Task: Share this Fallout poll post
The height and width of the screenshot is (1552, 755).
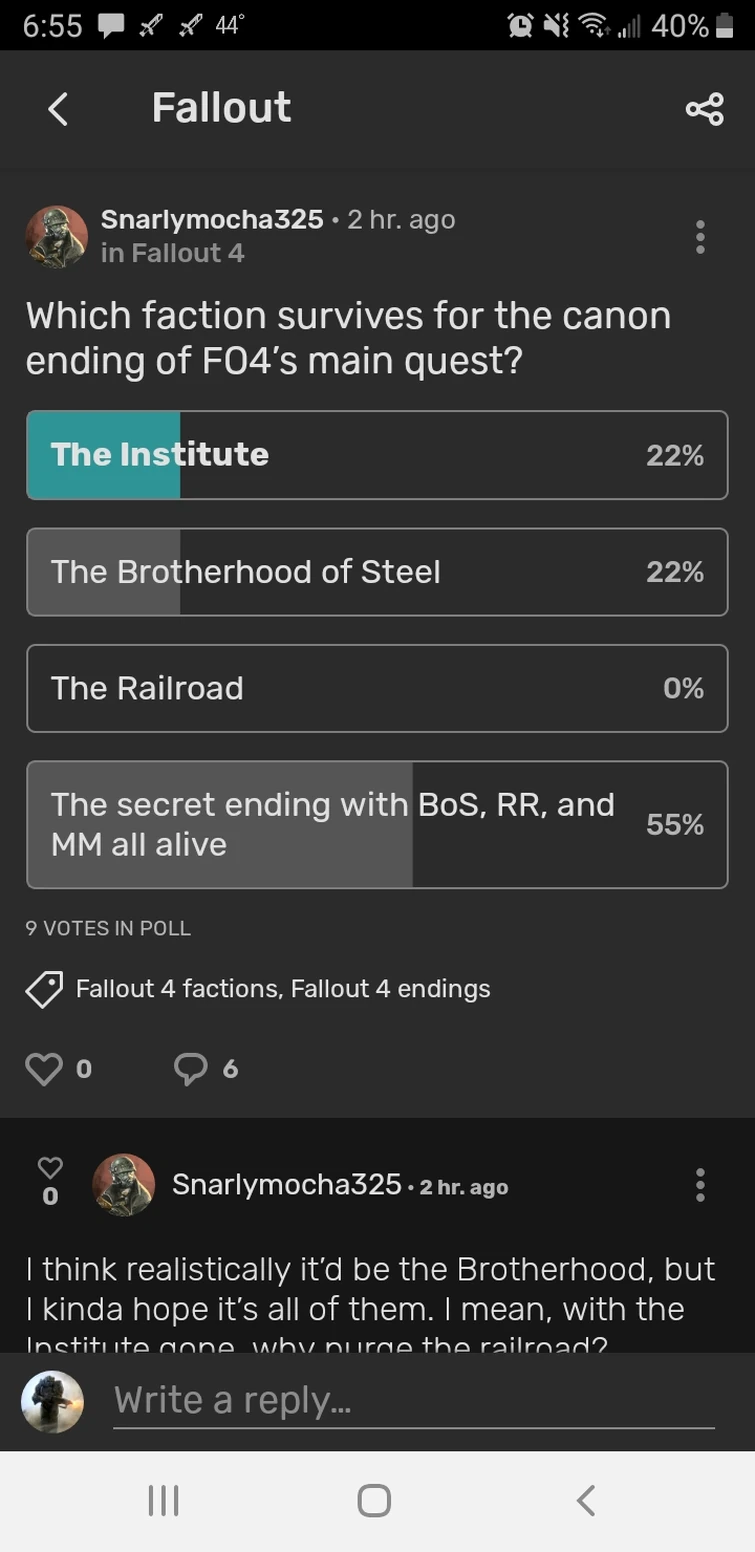Action: 704,109
